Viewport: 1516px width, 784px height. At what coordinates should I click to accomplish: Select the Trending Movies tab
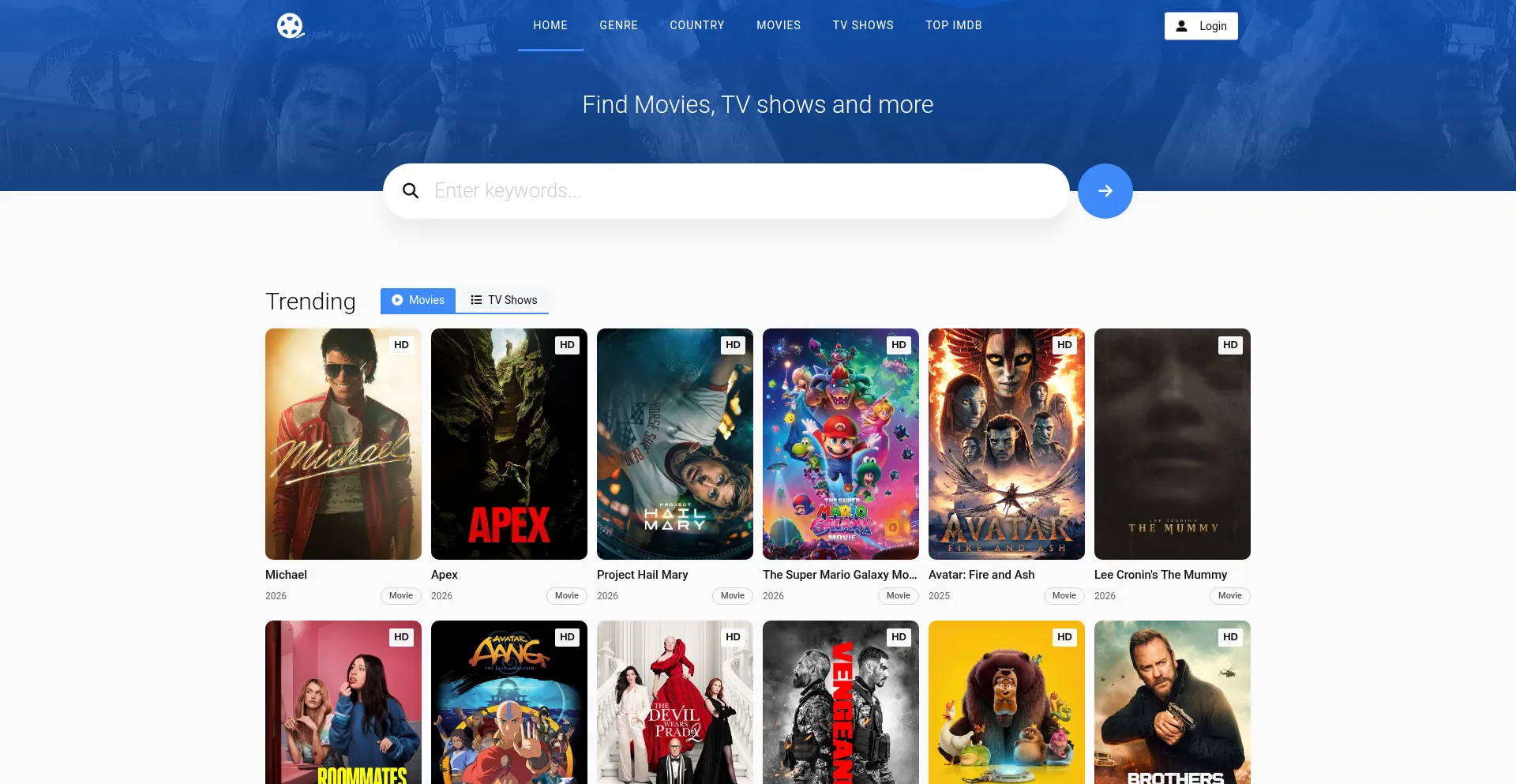click(418, 301)
